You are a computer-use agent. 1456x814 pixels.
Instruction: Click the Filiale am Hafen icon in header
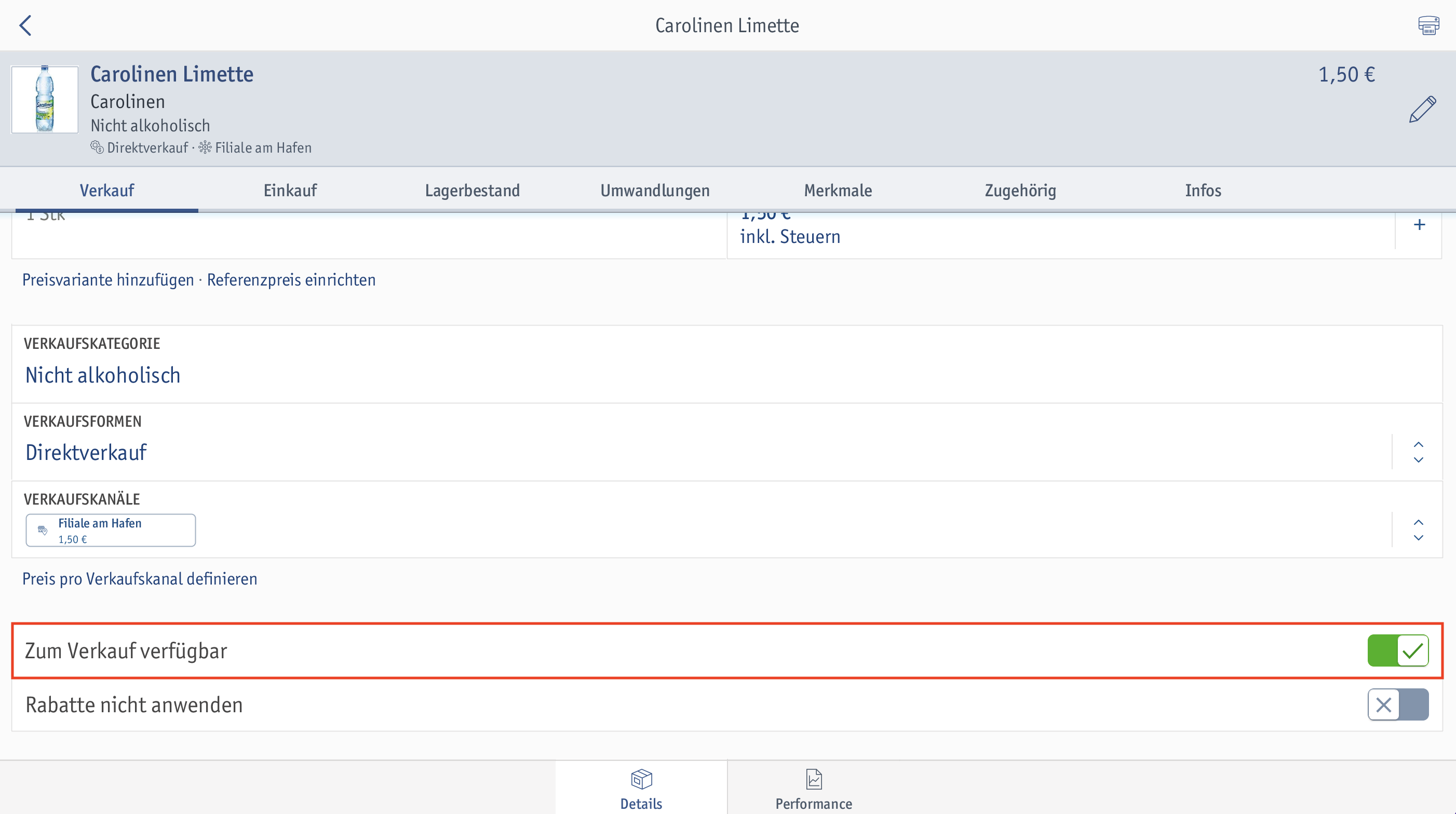[x=205, y=147]
